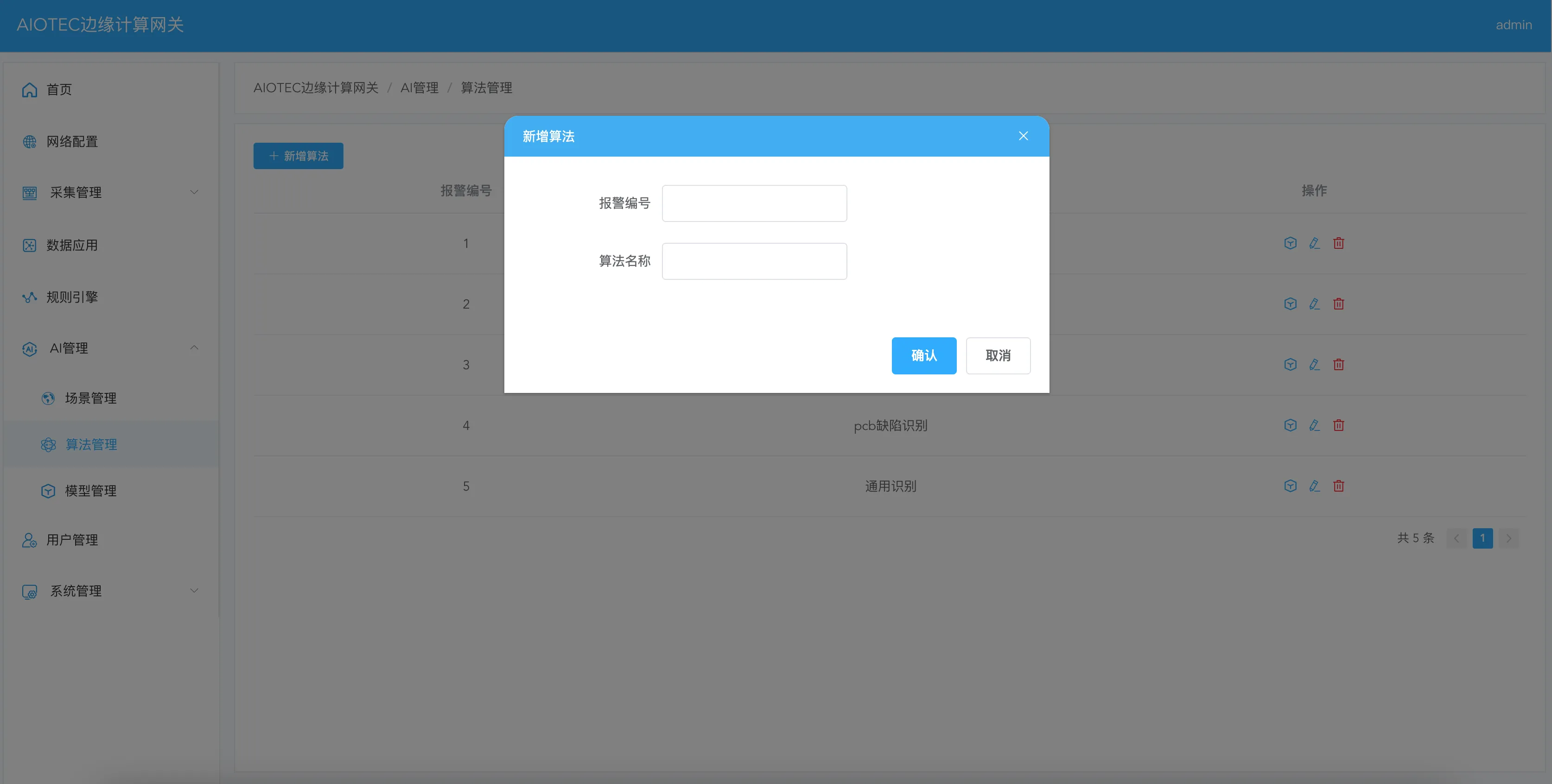This screenshot has width=1552, height=784.
Task: Click the red delete trash icon in row 2
Action: 1338,304
